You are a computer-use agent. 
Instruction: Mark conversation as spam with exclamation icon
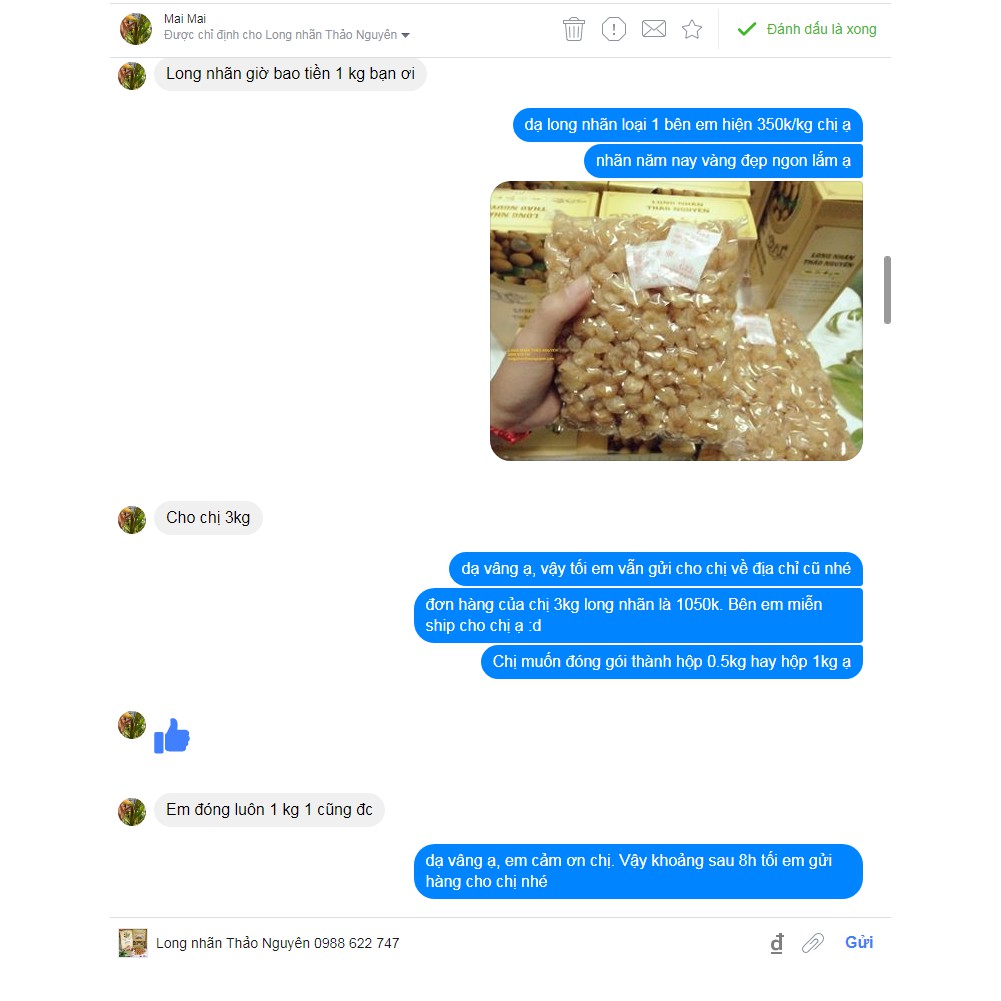[x=613, y=29]
